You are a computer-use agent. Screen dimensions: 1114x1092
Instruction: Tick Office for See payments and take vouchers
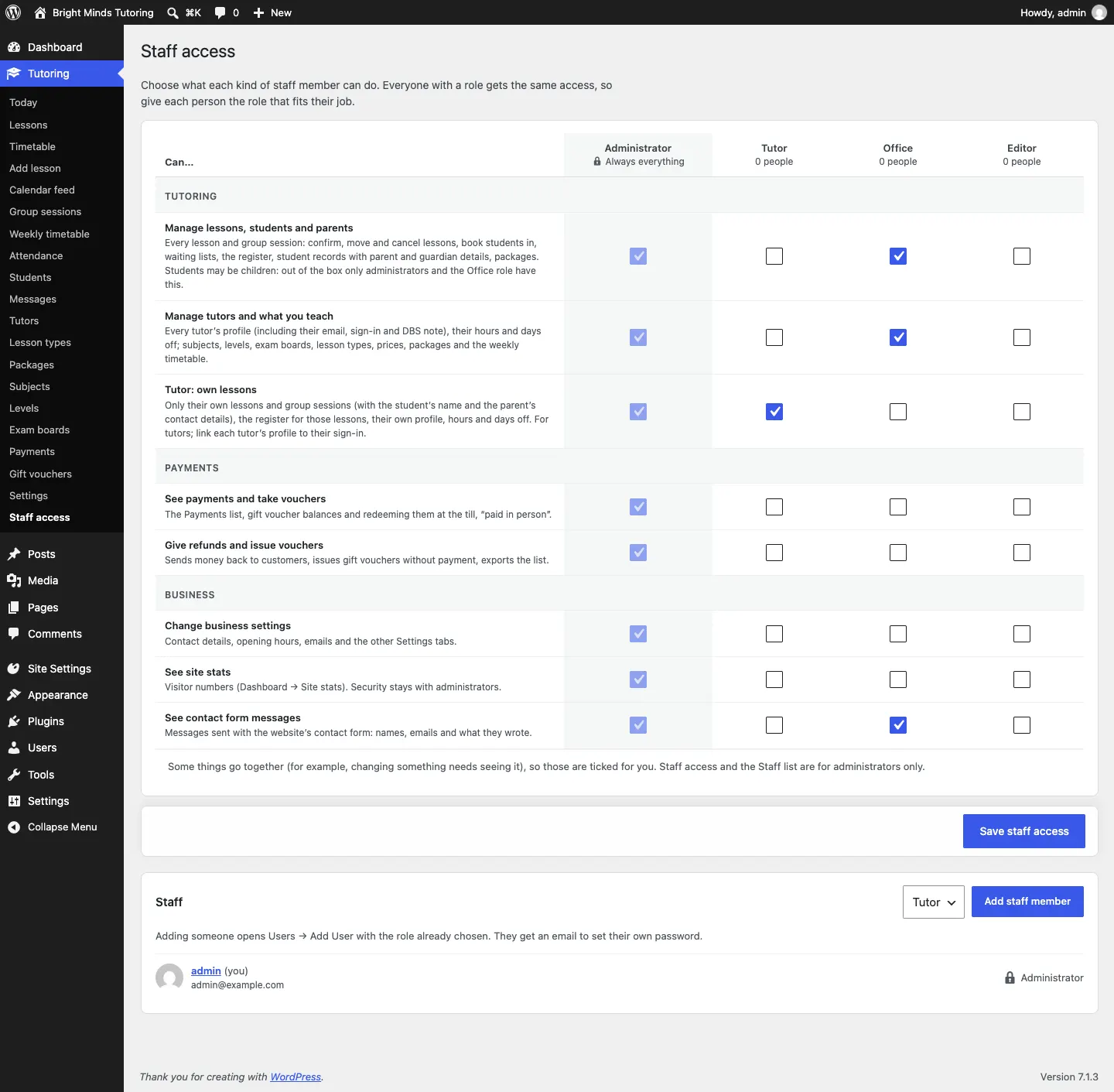(x=898, y=507)
